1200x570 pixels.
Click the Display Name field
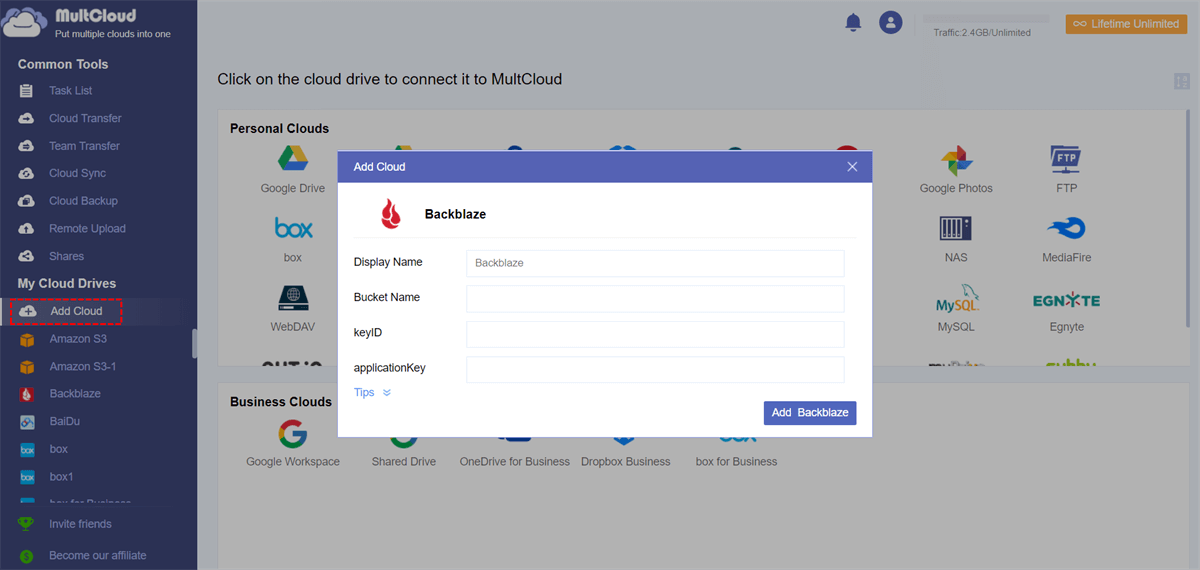[x=655, y=263]
